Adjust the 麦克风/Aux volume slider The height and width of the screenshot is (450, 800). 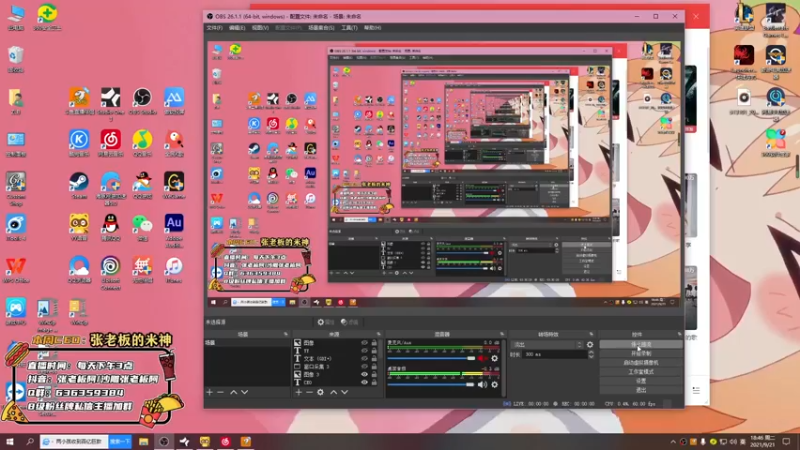click(x=431, y=359)
